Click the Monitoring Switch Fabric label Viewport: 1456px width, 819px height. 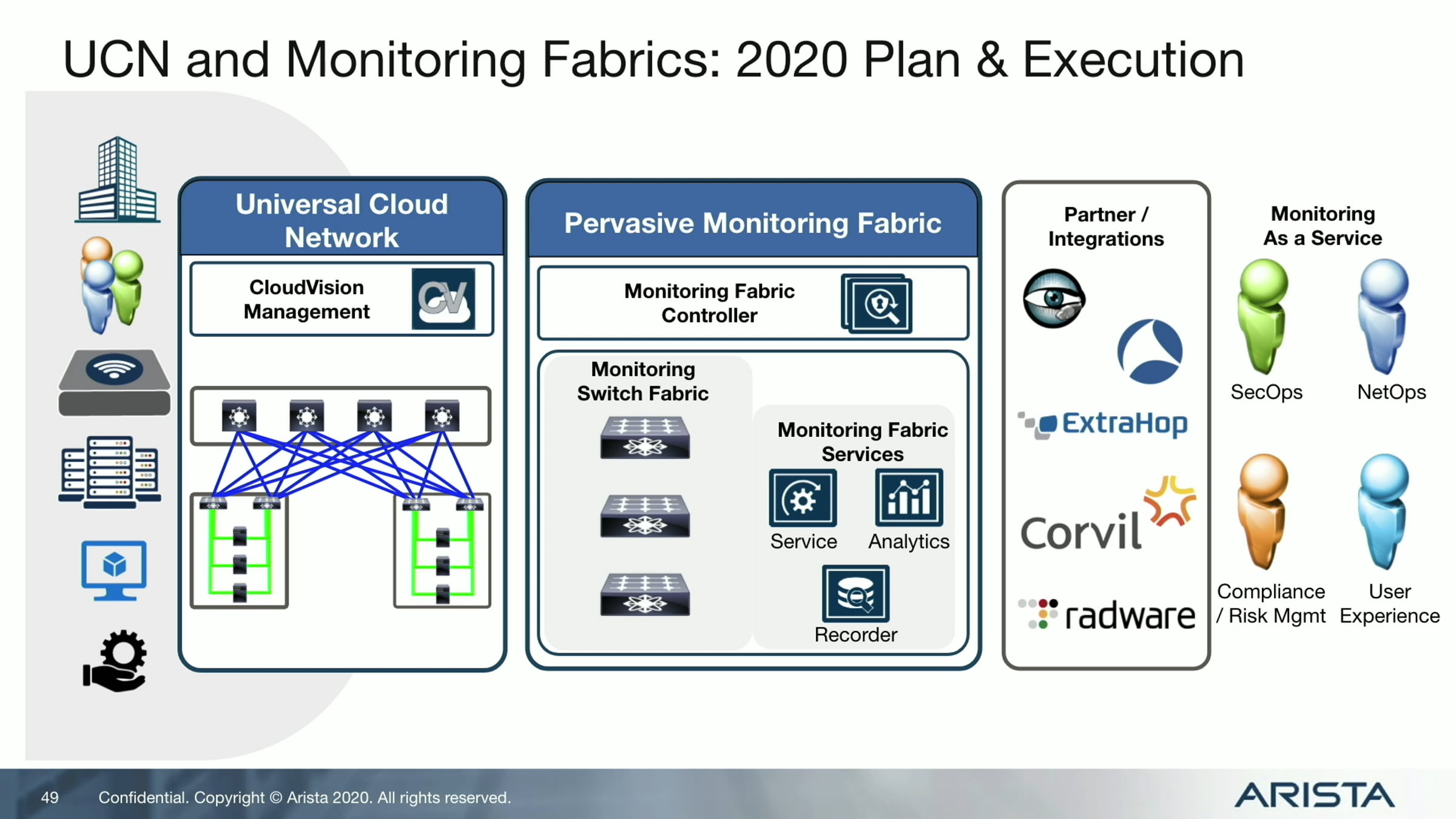pos(643,381)
